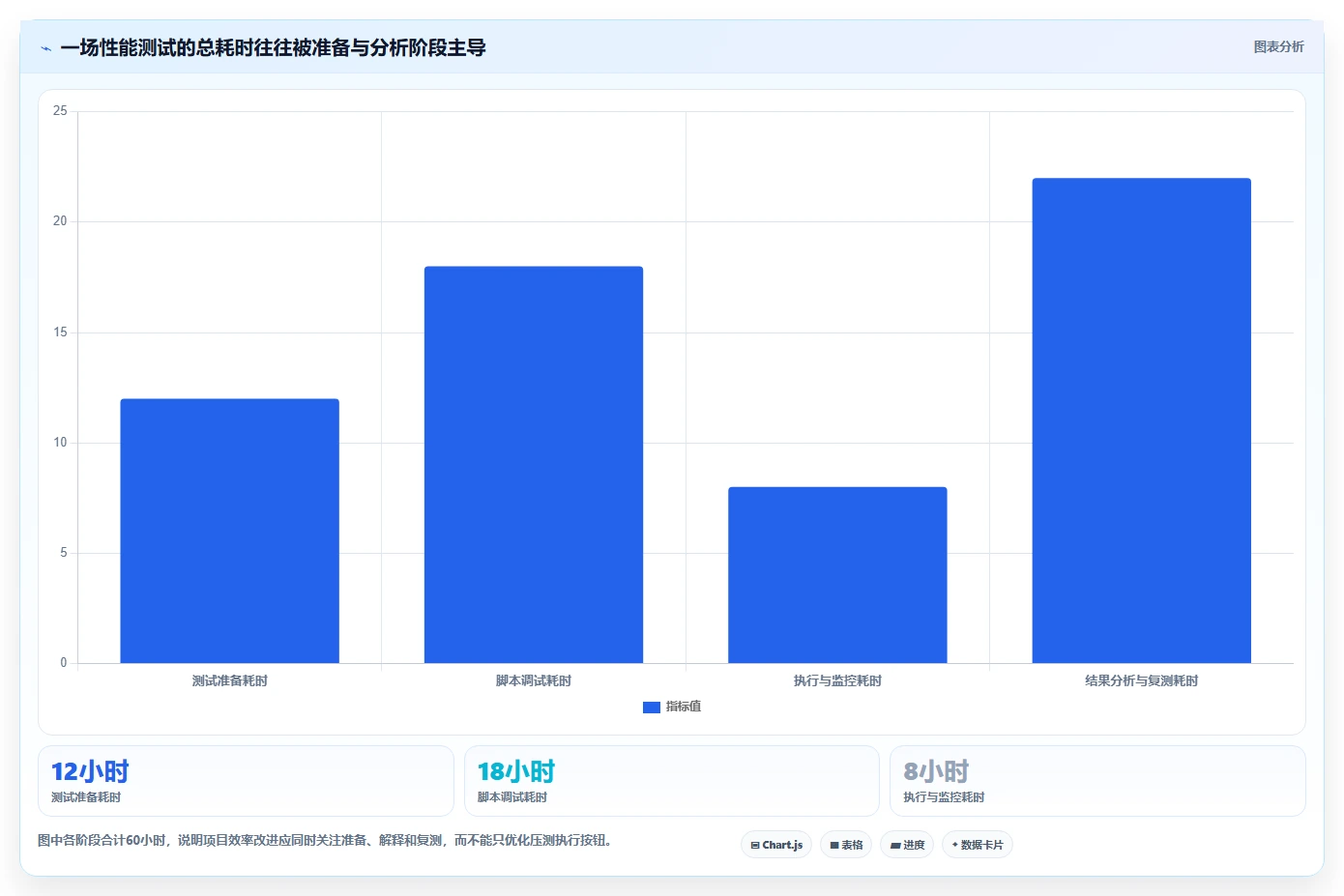Open the 8小时 data card
Image resolution: width=1344 pixels, height=896 pixels.
coord(1097,781)
